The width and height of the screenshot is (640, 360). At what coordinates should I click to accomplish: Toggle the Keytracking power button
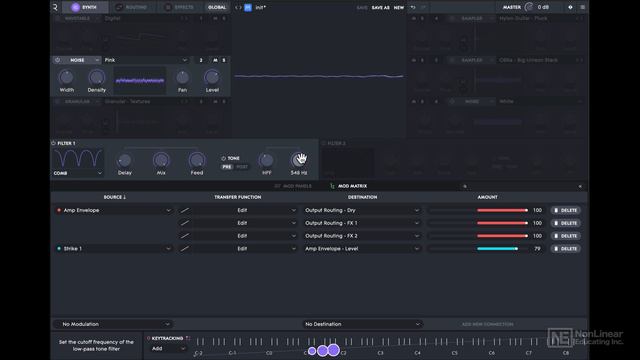(149, 338)
